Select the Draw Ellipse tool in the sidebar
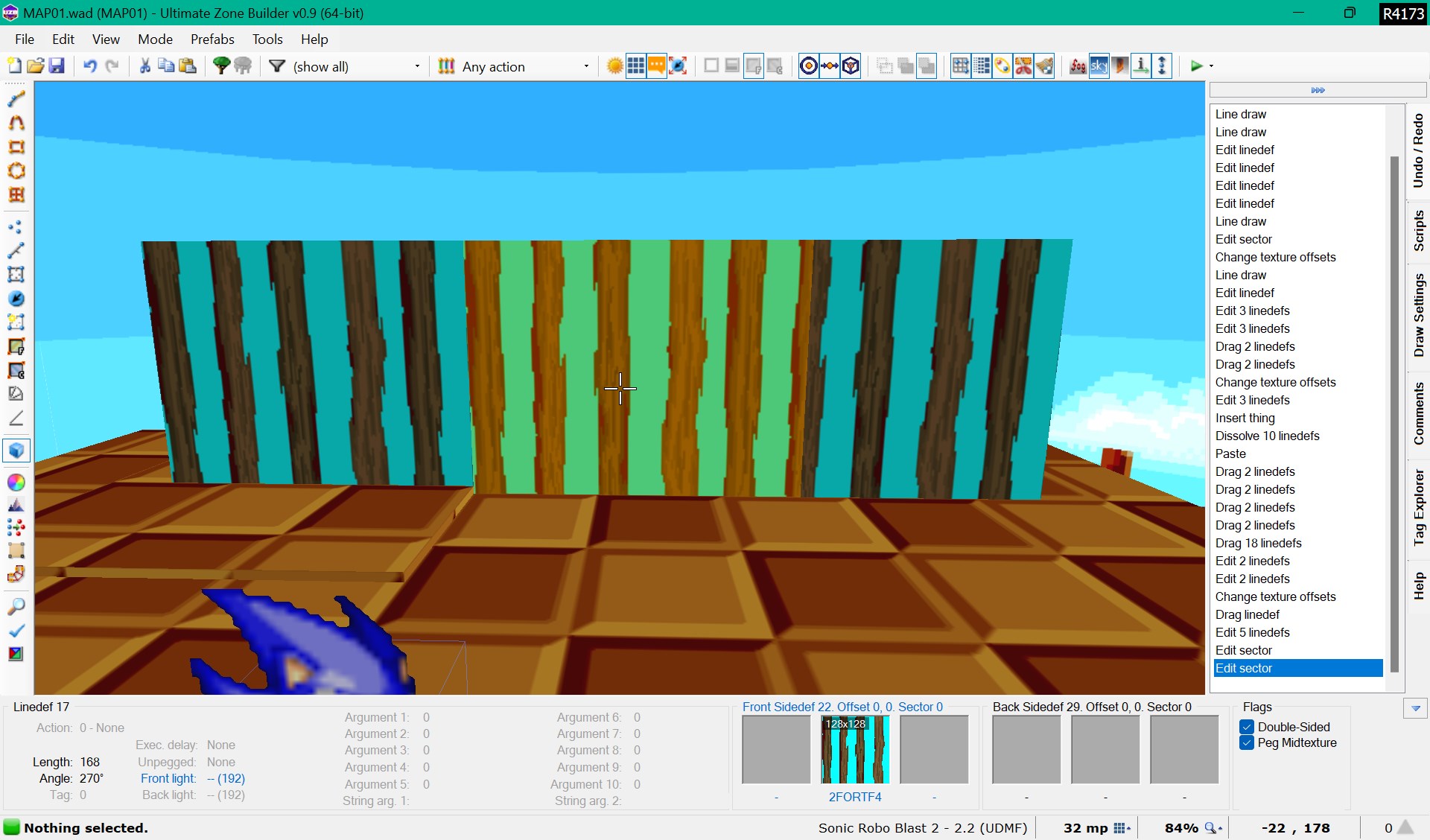This screenshot has height=840, width=1430. (x=16, y=171)
